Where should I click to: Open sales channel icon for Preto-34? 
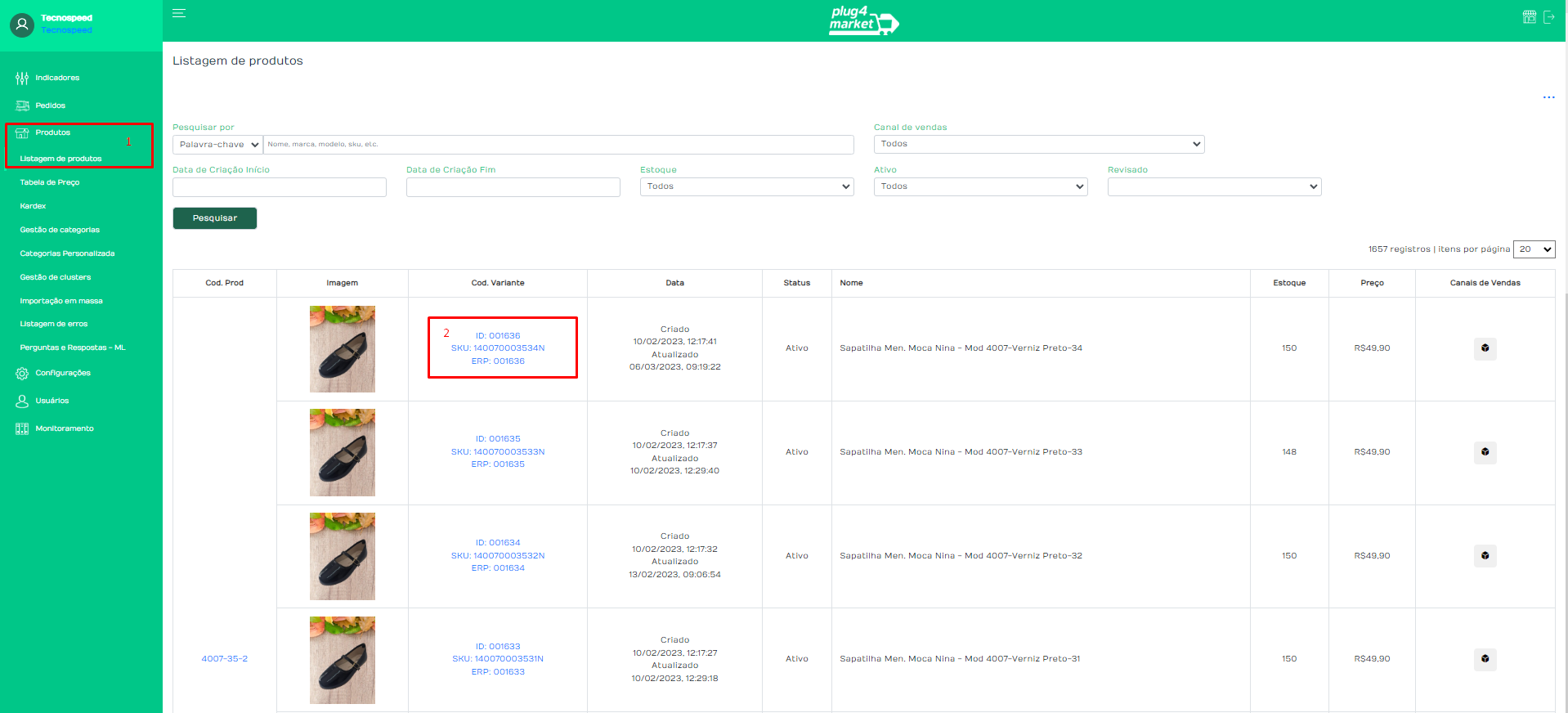pos(1485,348)
